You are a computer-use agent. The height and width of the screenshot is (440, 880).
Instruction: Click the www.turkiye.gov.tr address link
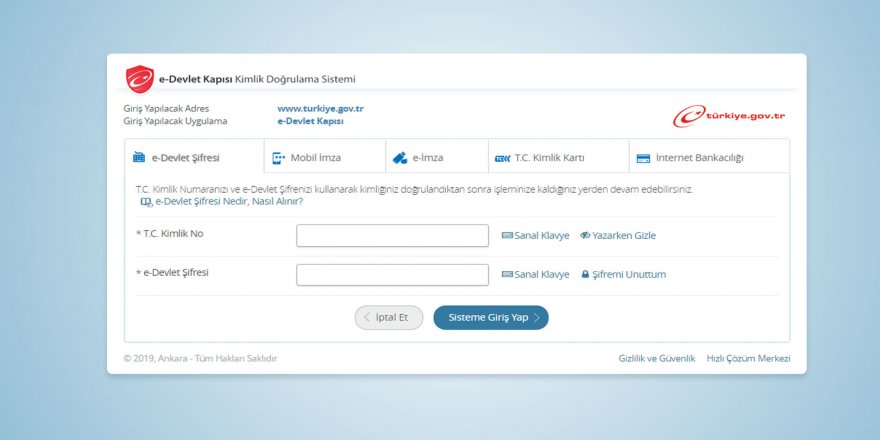320,109
